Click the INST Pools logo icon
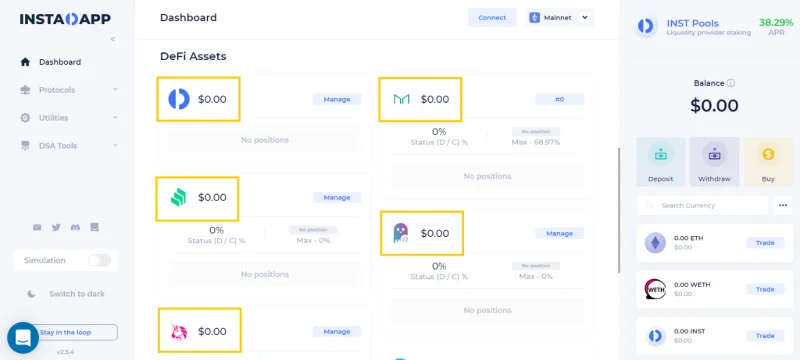 pos(645,26)
